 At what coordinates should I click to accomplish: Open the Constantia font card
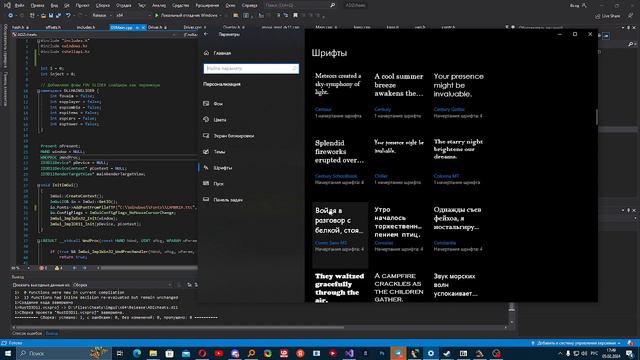[458, 235]
